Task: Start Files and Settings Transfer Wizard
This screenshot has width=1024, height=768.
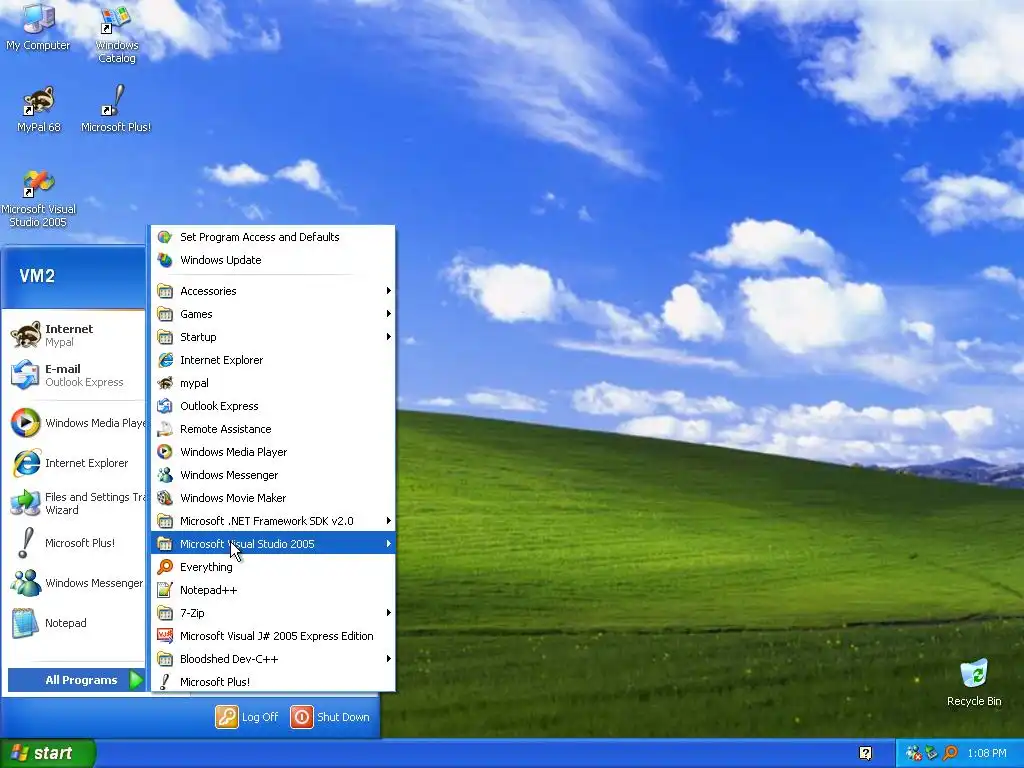Action: [73, 503]
